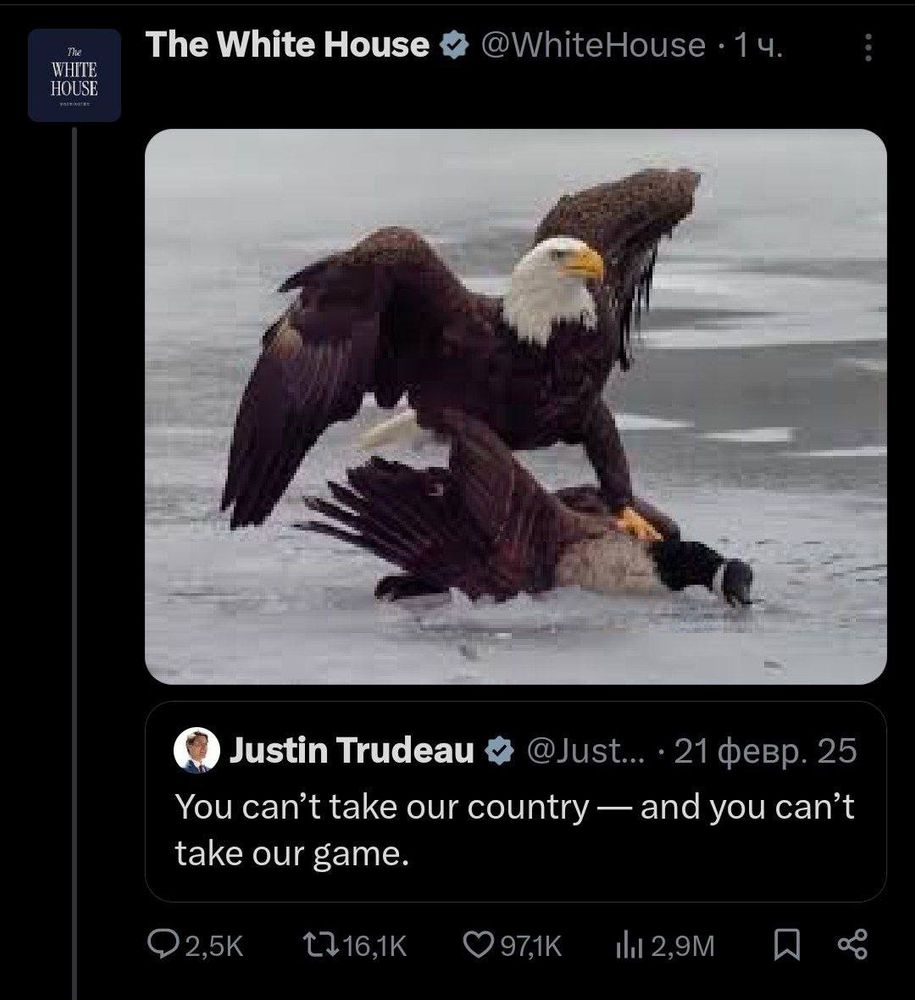Viewport: 915px width, 1000px height.
Task: Click the White House verified badge
Action: click(455, 45)
